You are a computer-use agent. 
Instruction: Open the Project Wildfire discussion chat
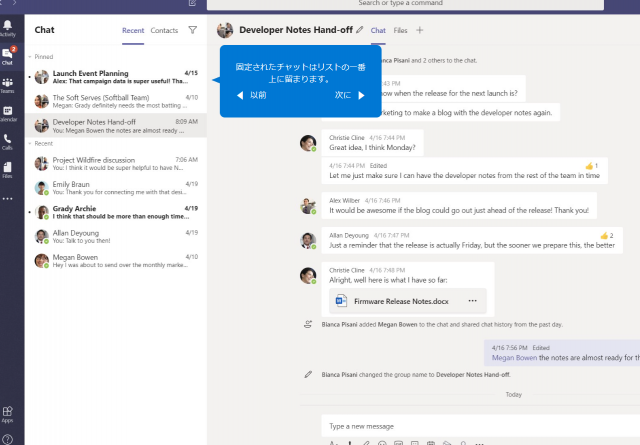[116, 164]
